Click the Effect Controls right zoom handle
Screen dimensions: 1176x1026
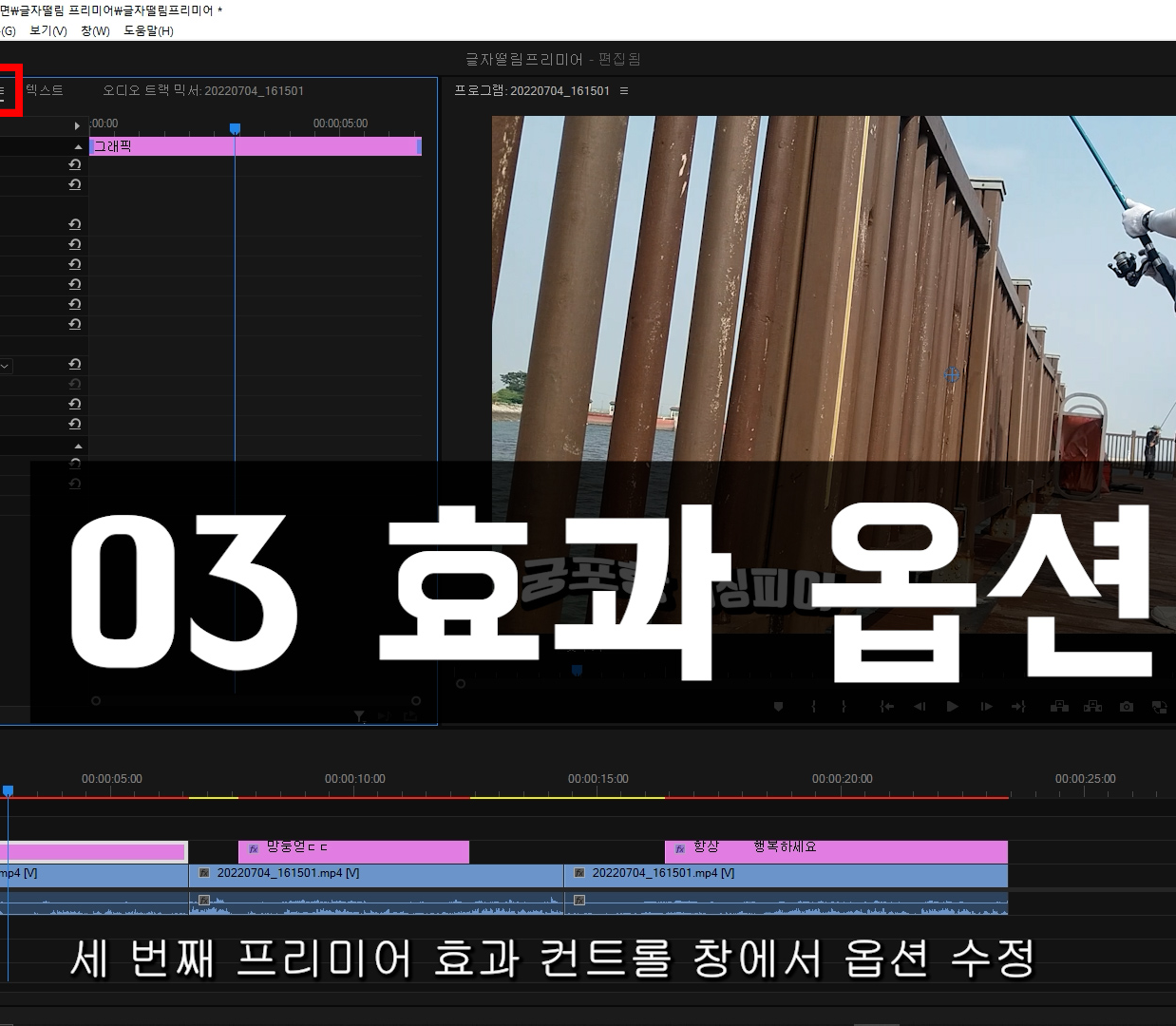pyautogui.click(x=416, y=701)
